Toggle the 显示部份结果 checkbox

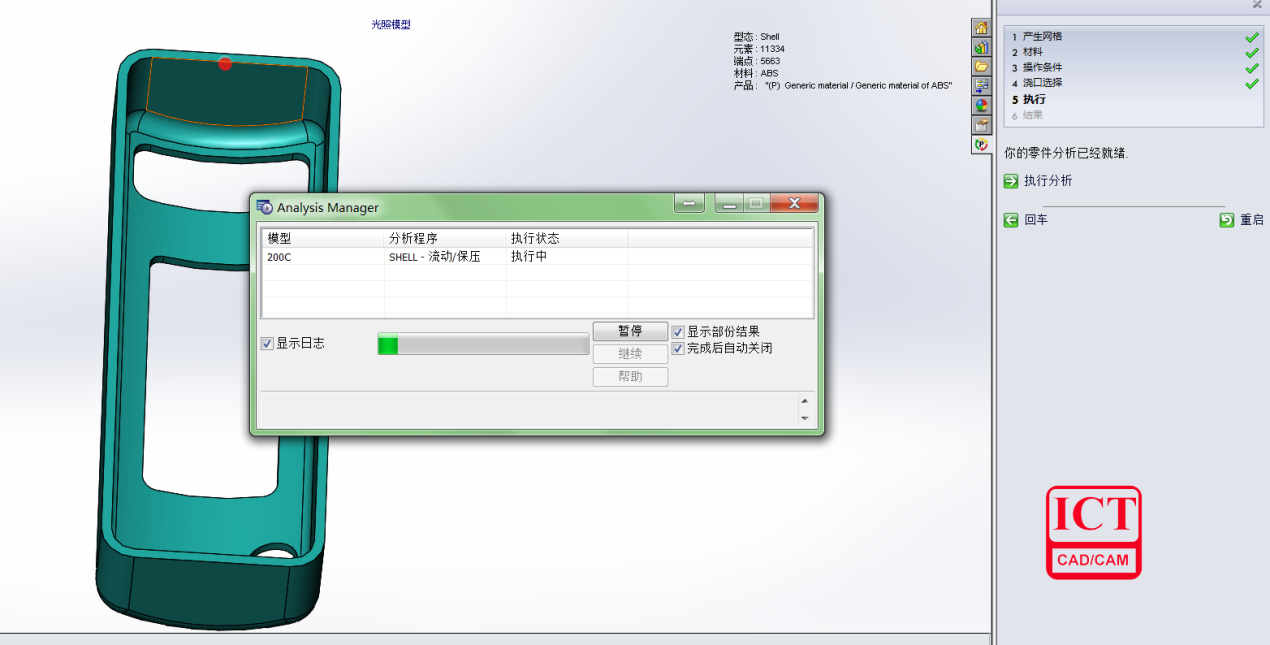point(678,332)
